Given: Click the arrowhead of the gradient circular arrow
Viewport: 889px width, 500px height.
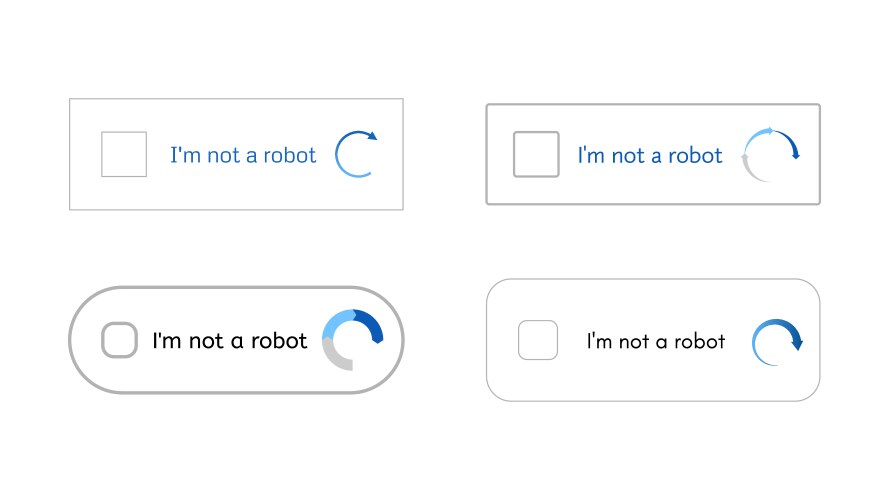Looking at the screenshot, I should tap(797, 343).
